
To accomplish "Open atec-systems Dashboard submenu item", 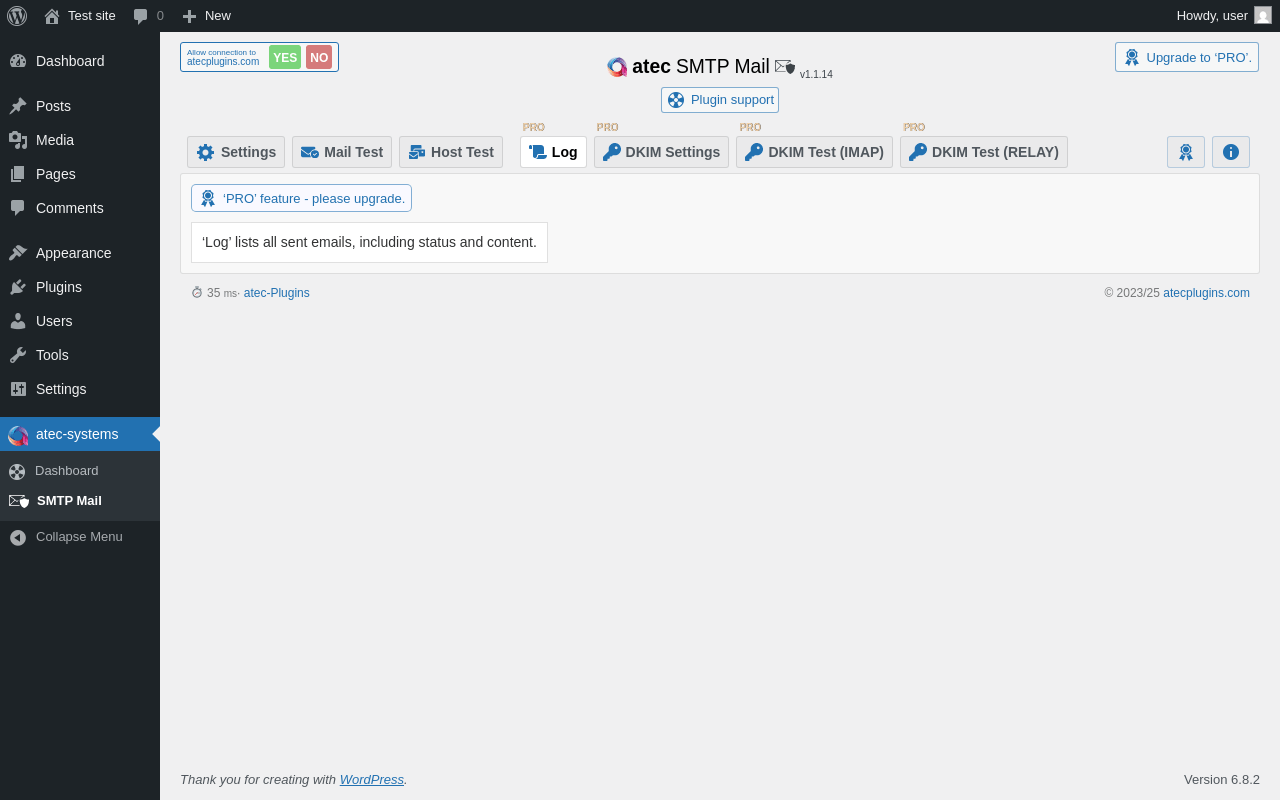I will pyautogui.click(x=80, y=471).
